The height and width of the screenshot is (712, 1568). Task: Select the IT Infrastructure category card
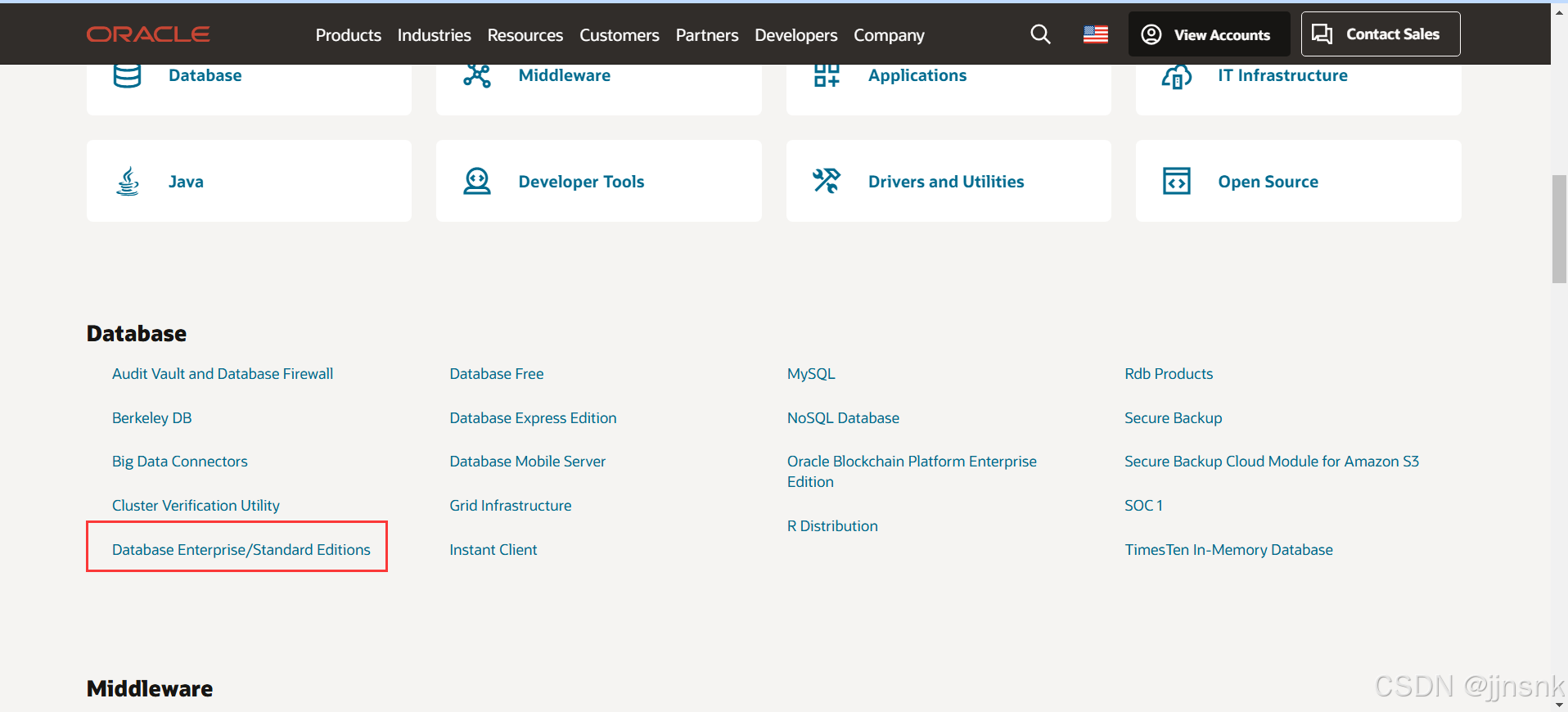click(x=1298, y=90)
